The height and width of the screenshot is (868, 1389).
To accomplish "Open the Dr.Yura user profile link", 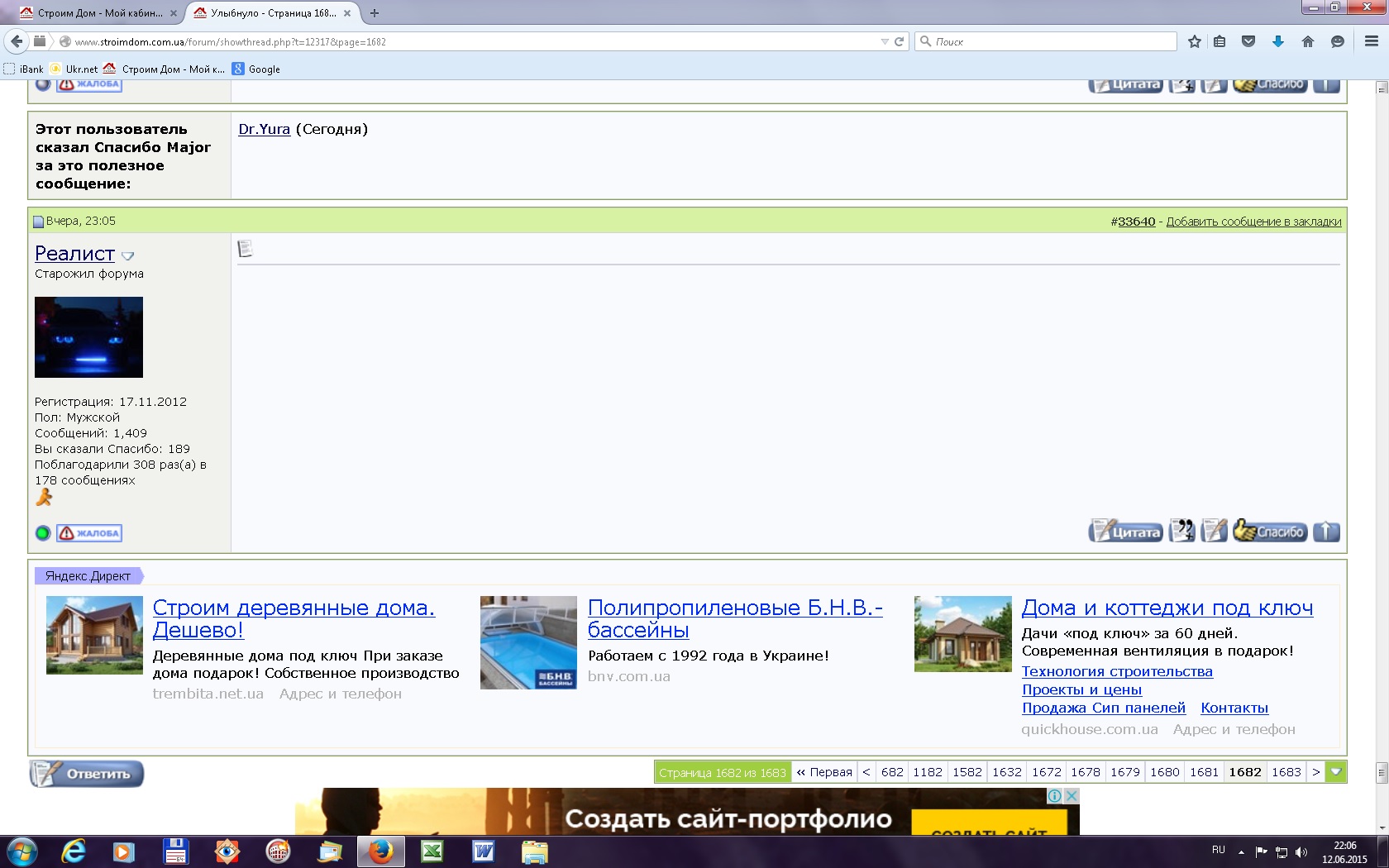I will click(265, 129).
